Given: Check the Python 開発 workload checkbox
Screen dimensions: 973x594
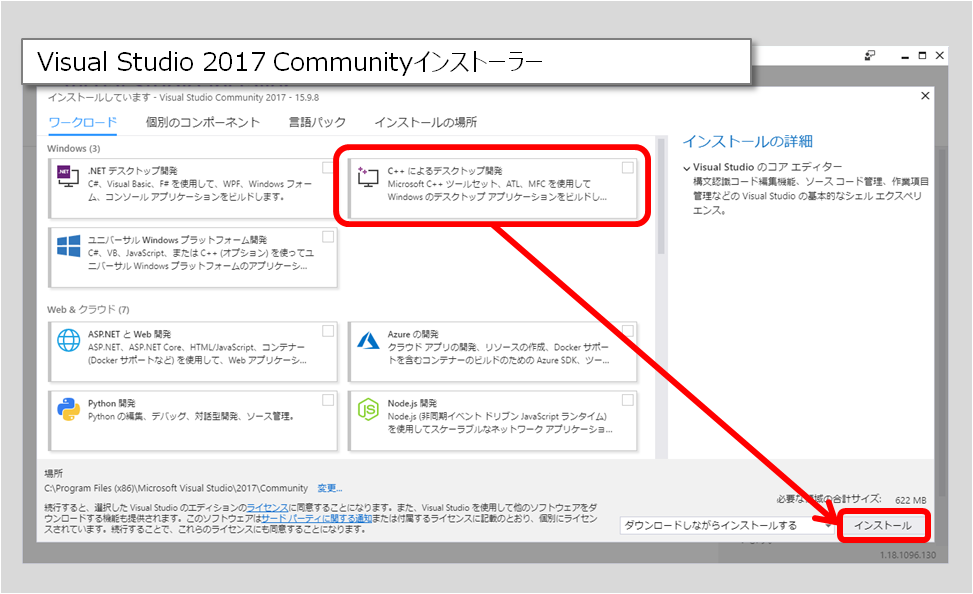Looking at the screenshot, I should [x=328, y=400].
